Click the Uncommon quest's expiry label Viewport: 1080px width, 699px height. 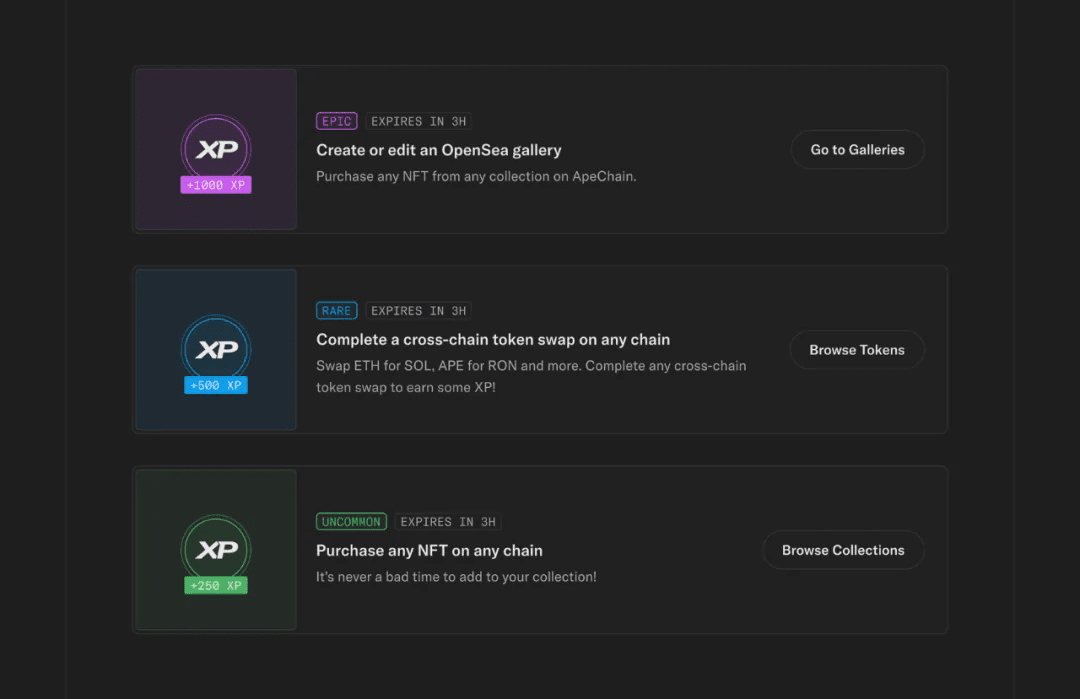[x=447, y=522]
